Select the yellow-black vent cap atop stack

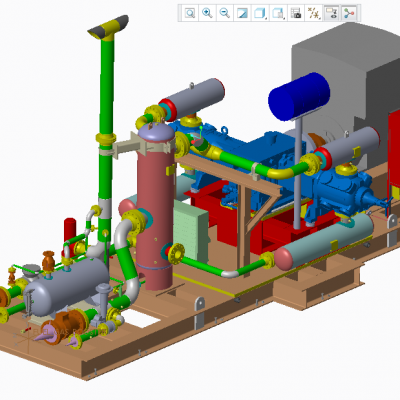coord(109,27)
